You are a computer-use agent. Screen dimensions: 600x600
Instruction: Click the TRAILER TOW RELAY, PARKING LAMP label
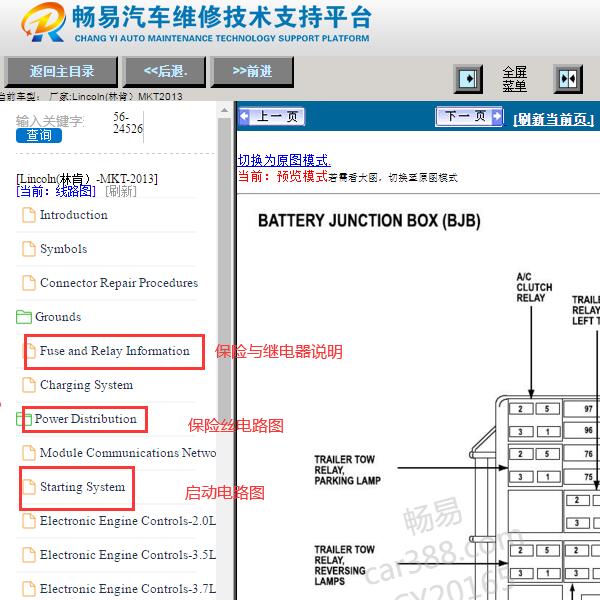coord(347,470)
